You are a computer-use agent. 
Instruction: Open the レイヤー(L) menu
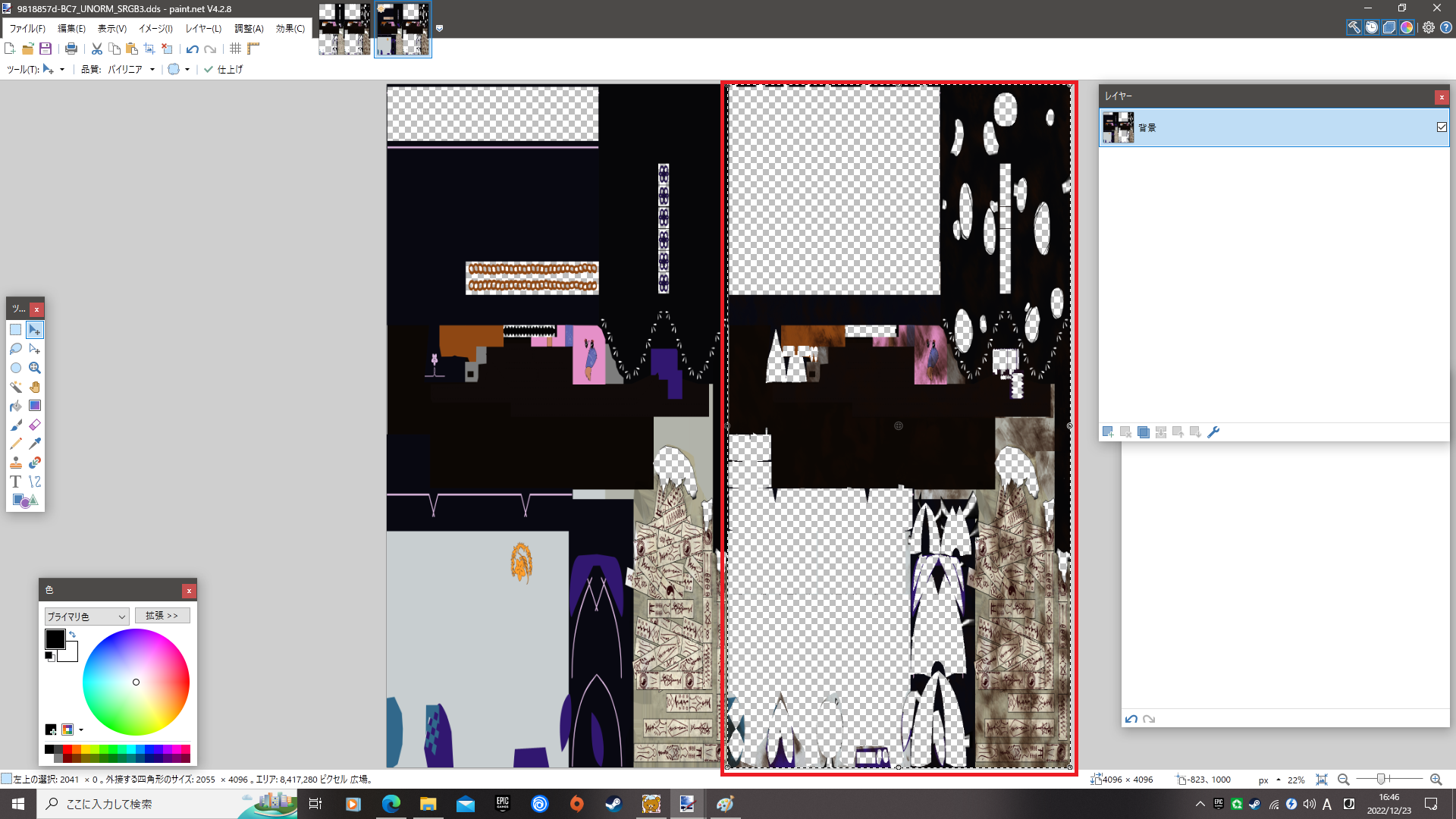(x=203, y=28)
